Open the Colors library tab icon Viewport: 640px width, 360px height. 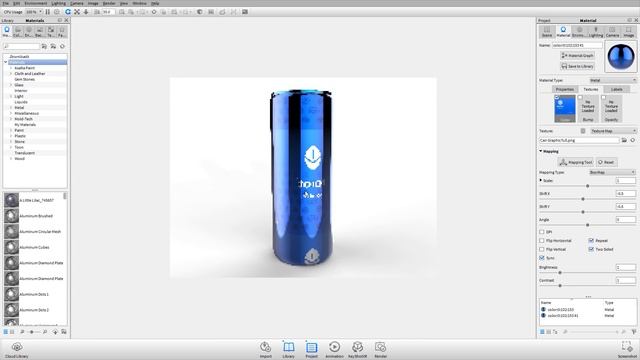[18, 31]
